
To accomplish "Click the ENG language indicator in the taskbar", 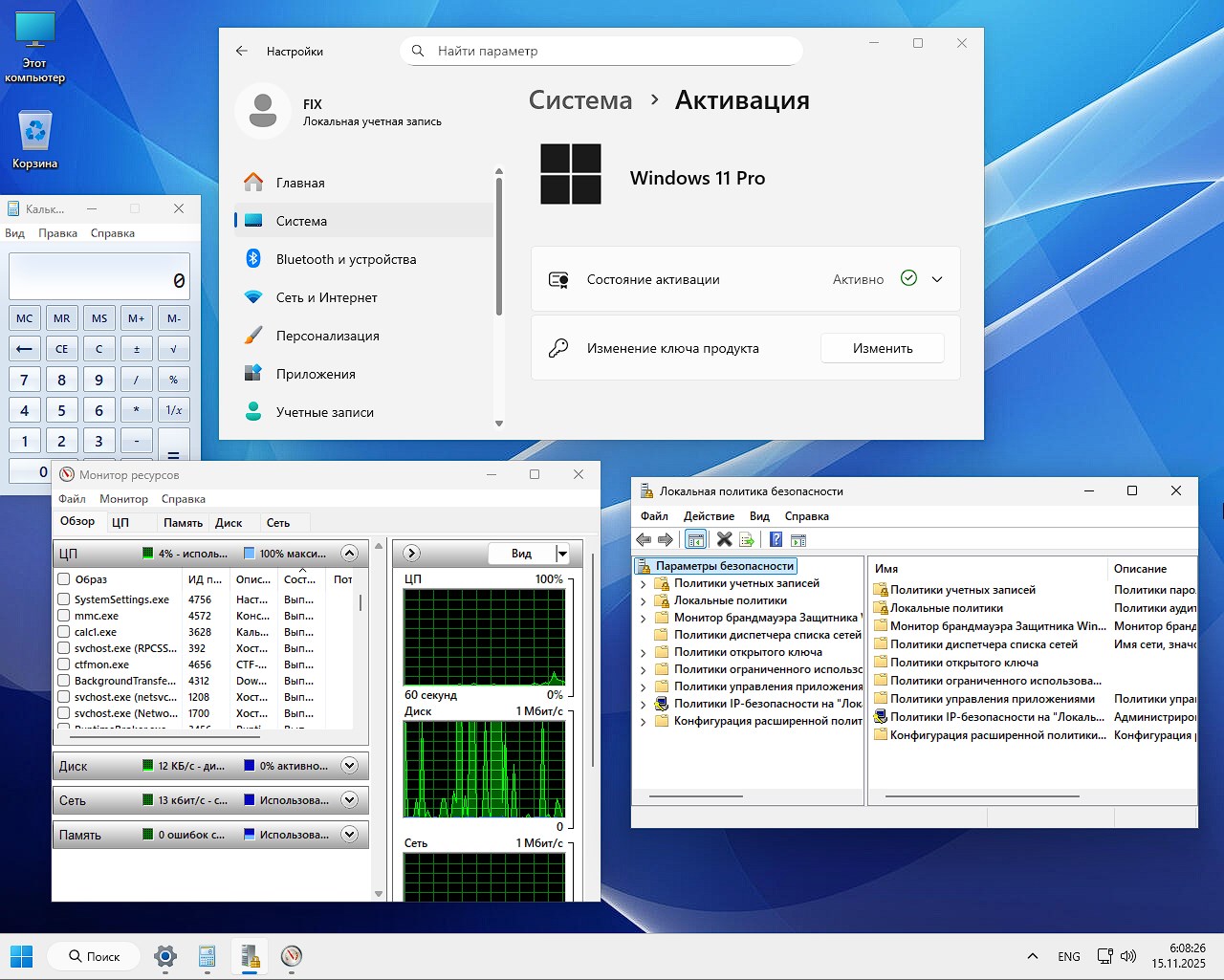I will point(1068,956).
